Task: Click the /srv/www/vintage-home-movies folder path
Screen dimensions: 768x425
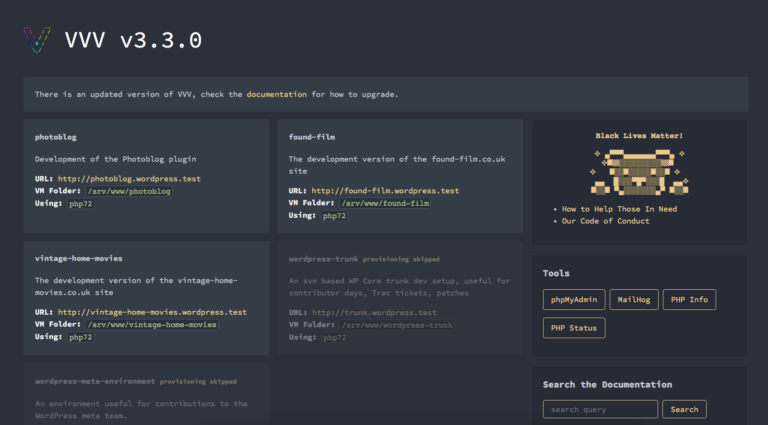Action: (152, 325)
